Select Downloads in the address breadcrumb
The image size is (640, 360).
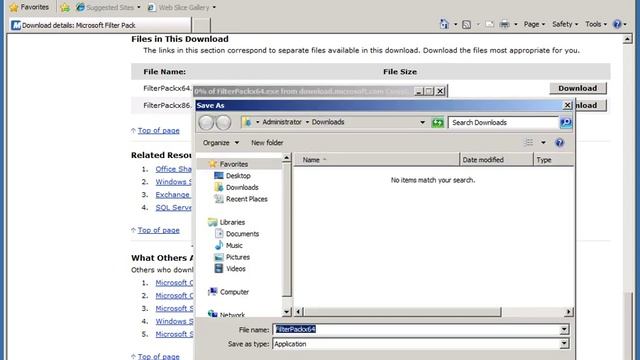(328, 122)
